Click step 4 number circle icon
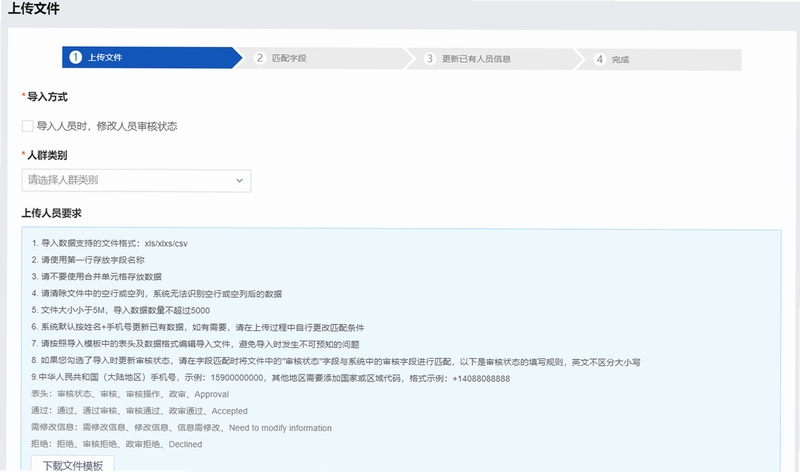This screenshot has width=800, height=472. 600,59
